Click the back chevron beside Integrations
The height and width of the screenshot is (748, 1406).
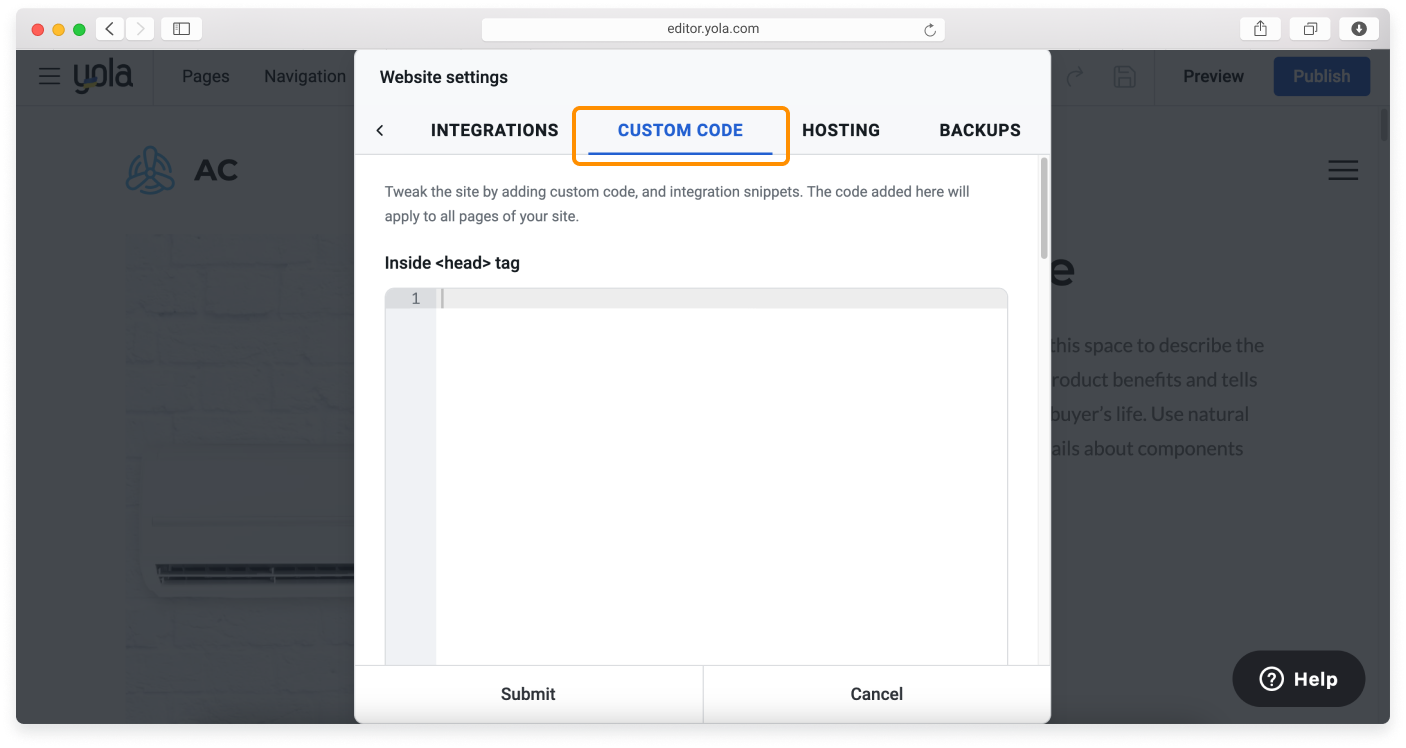click(x=379, y=130)
